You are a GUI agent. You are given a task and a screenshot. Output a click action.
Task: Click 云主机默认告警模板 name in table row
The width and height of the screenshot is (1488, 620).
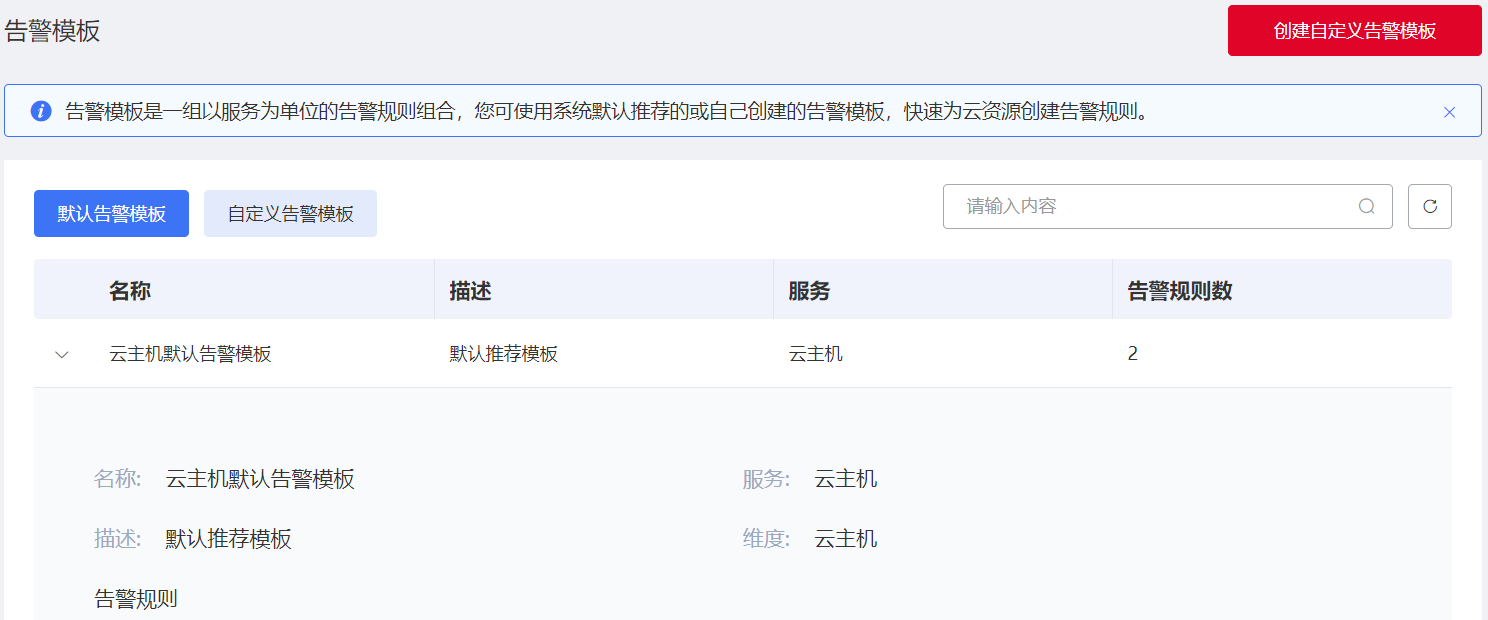point(190,354)
